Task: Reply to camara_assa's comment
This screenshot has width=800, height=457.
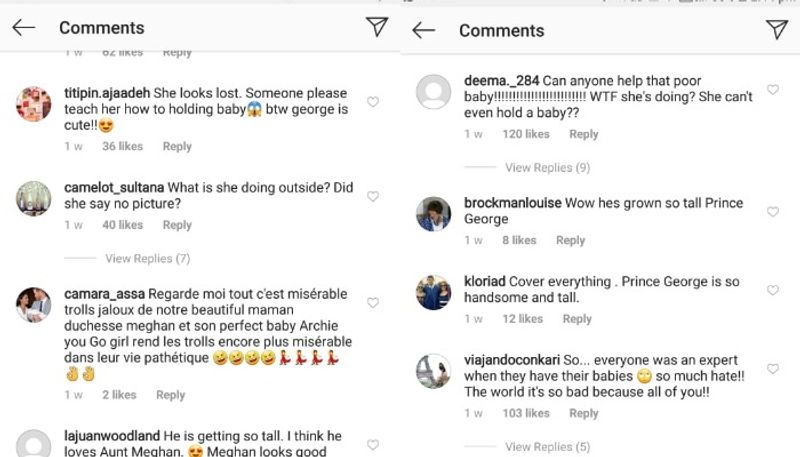Action: (x=170, y=395)
